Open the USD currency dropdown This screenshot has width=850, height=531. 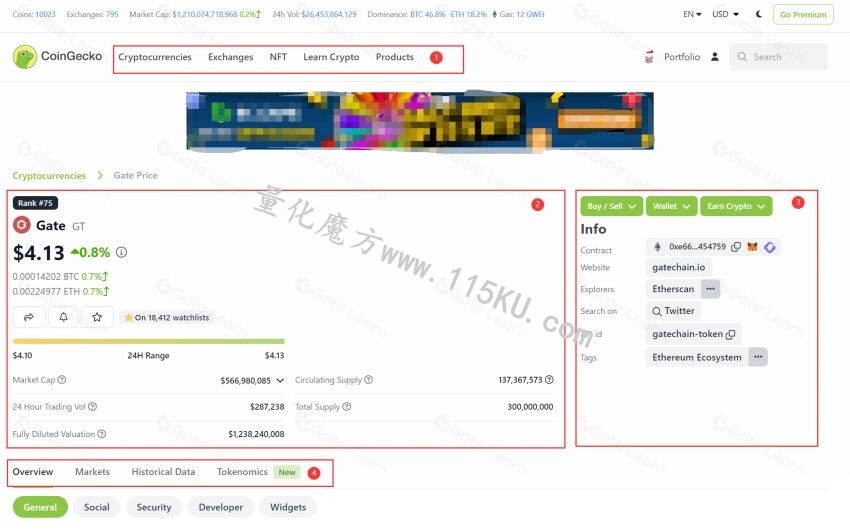(725, 14)
